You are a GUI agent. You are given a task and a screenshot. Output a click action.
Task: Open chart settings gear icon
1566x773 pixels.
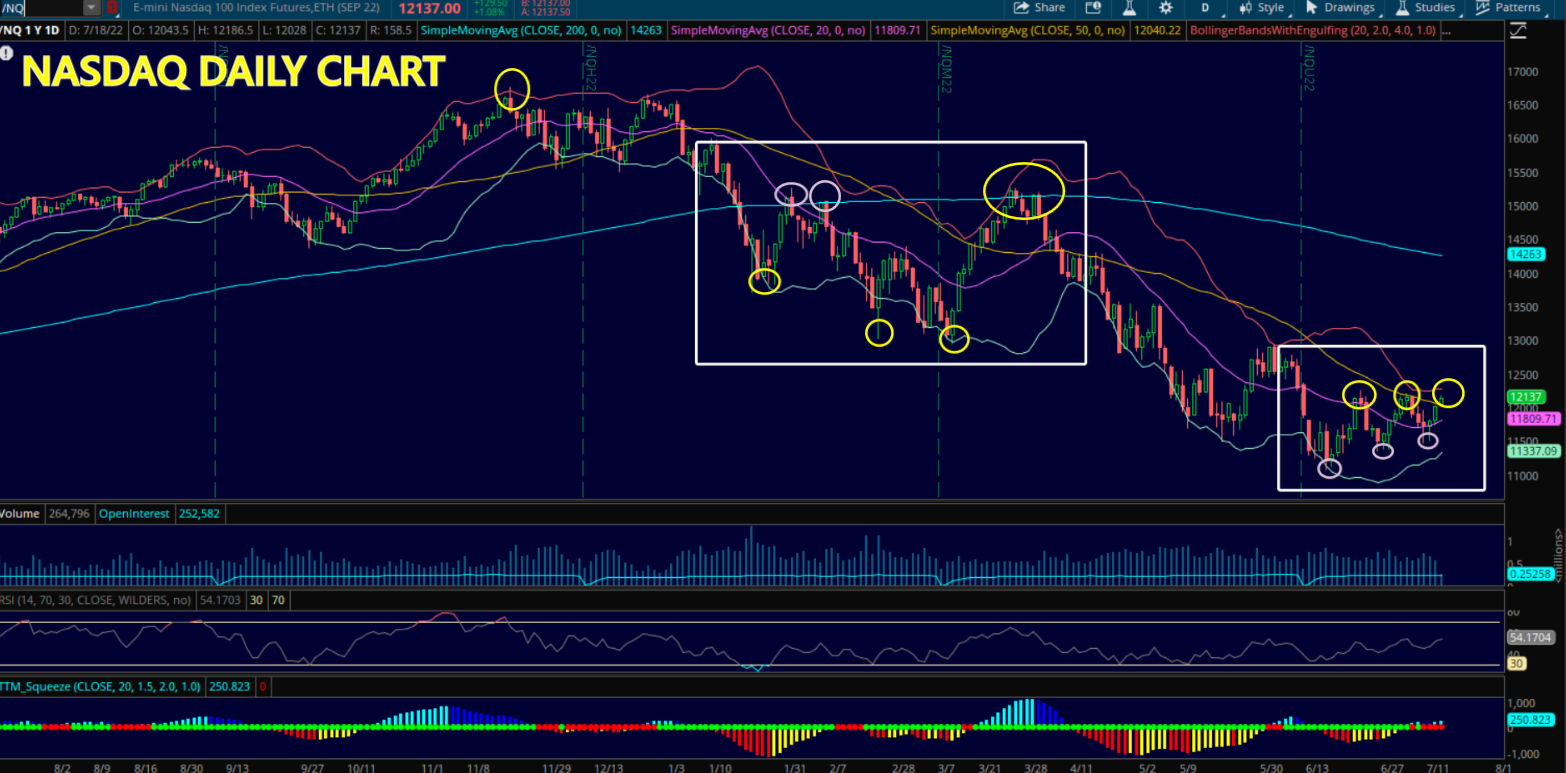click(1165, 7)
